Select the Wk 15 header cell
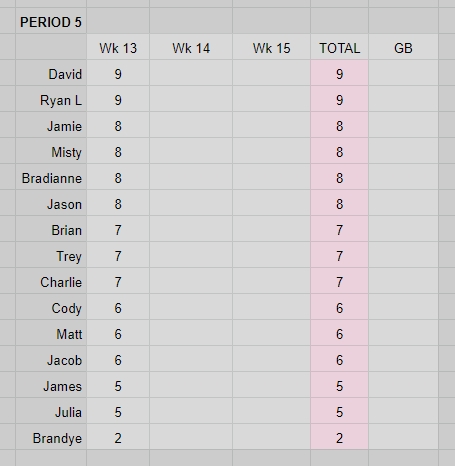The width and height of the screenshot is (455, 466). 272,47
